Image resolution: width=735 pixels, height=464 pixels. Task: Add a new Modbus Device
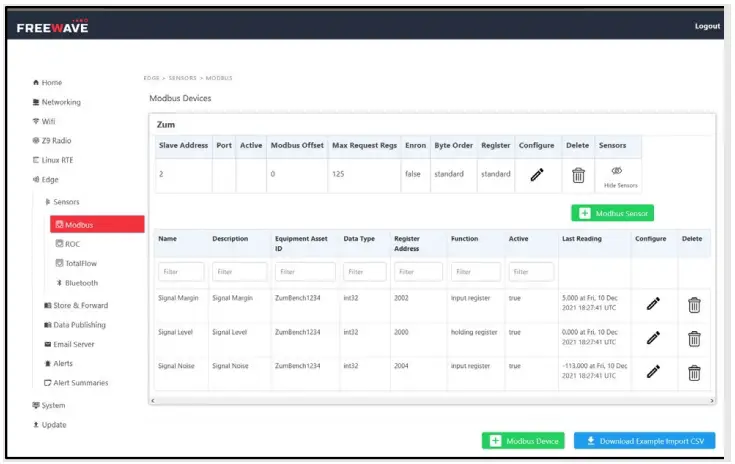pos(523,441)
